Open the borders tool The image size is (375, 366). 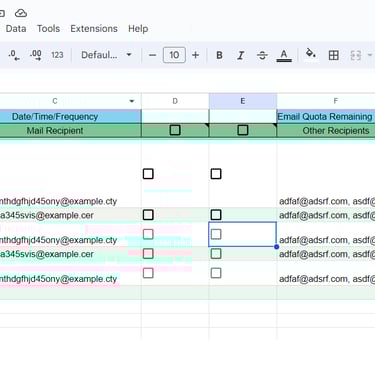coord(334,55)
